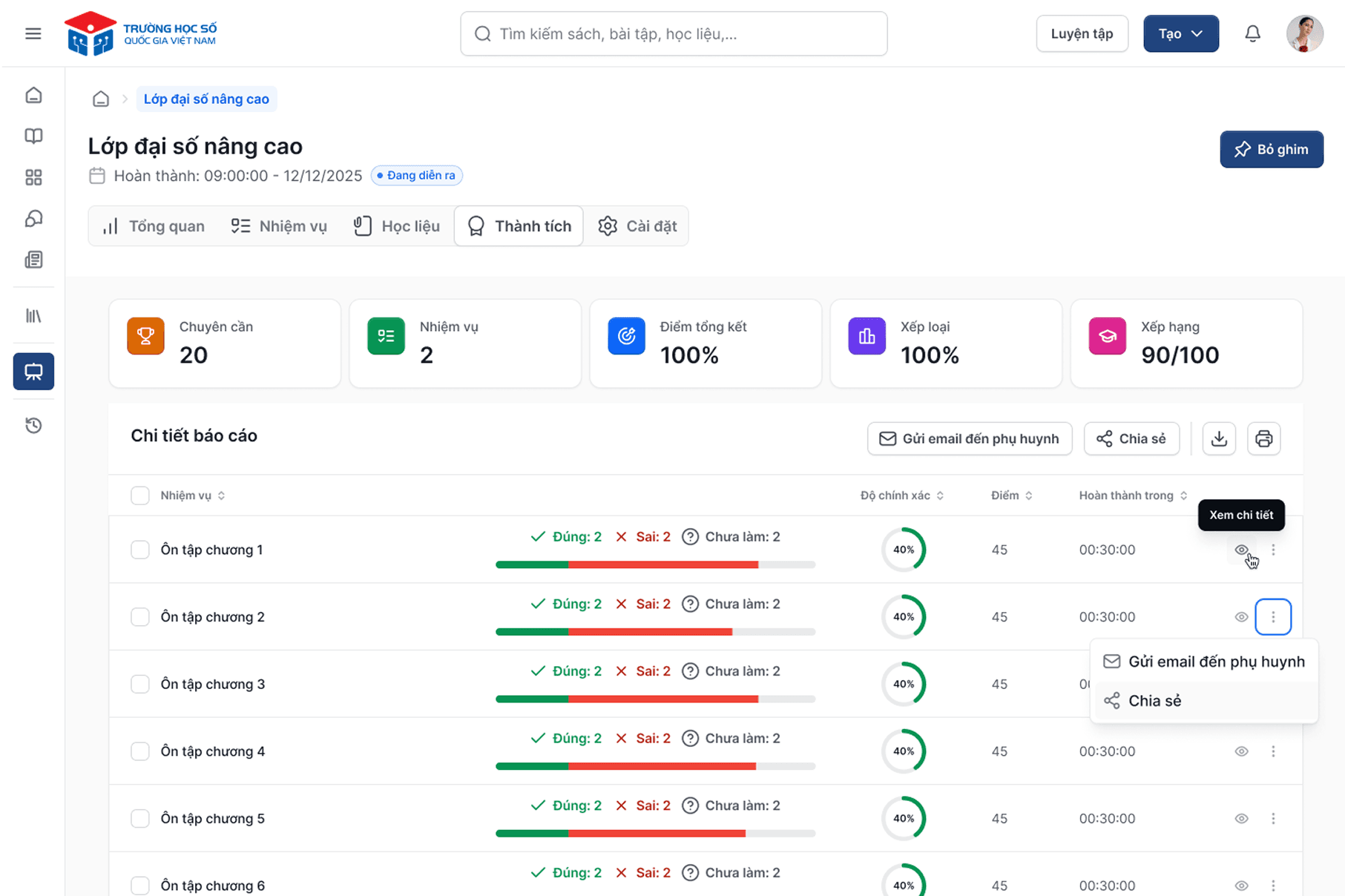The image size is (1345, 896).
Task: Open the book icon in sidebar
Action: point(33,136)
